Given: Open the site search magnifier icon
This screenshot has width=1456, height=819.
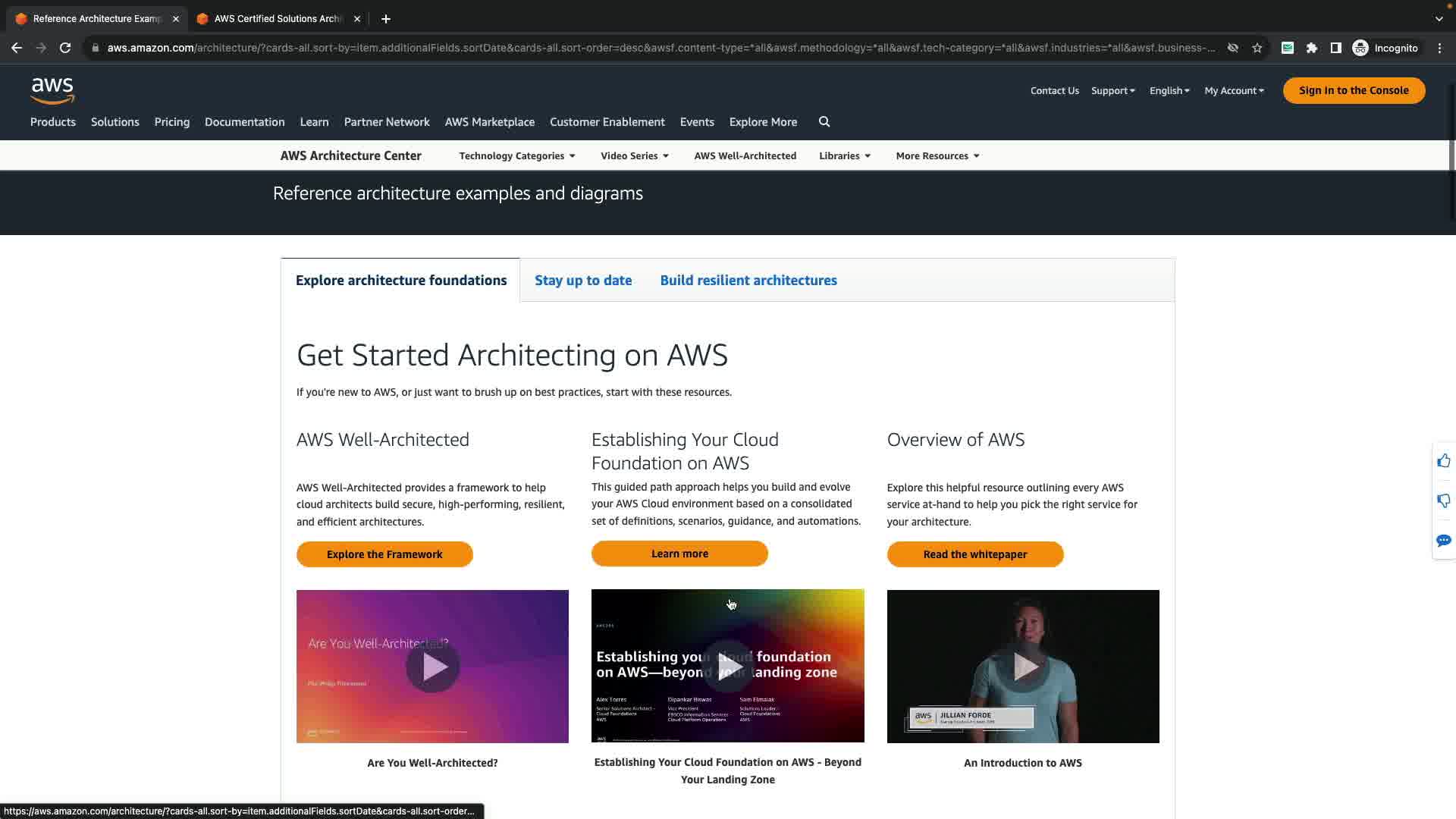Looking at the screenshot, I should [x=824, y=122].
